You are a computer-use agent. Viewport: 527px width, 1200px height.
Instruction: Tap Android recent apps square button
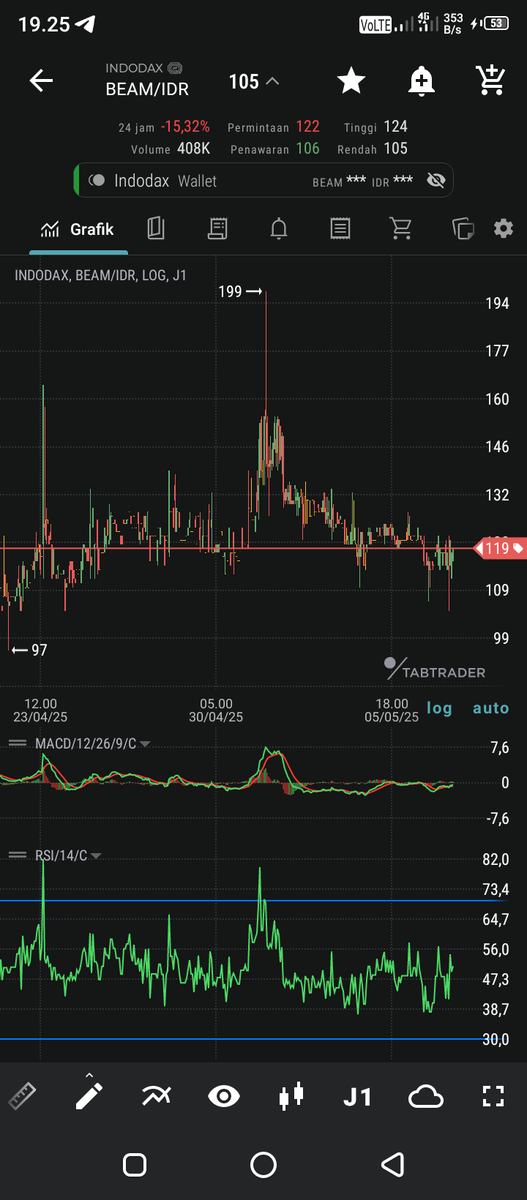[134, 1164]
